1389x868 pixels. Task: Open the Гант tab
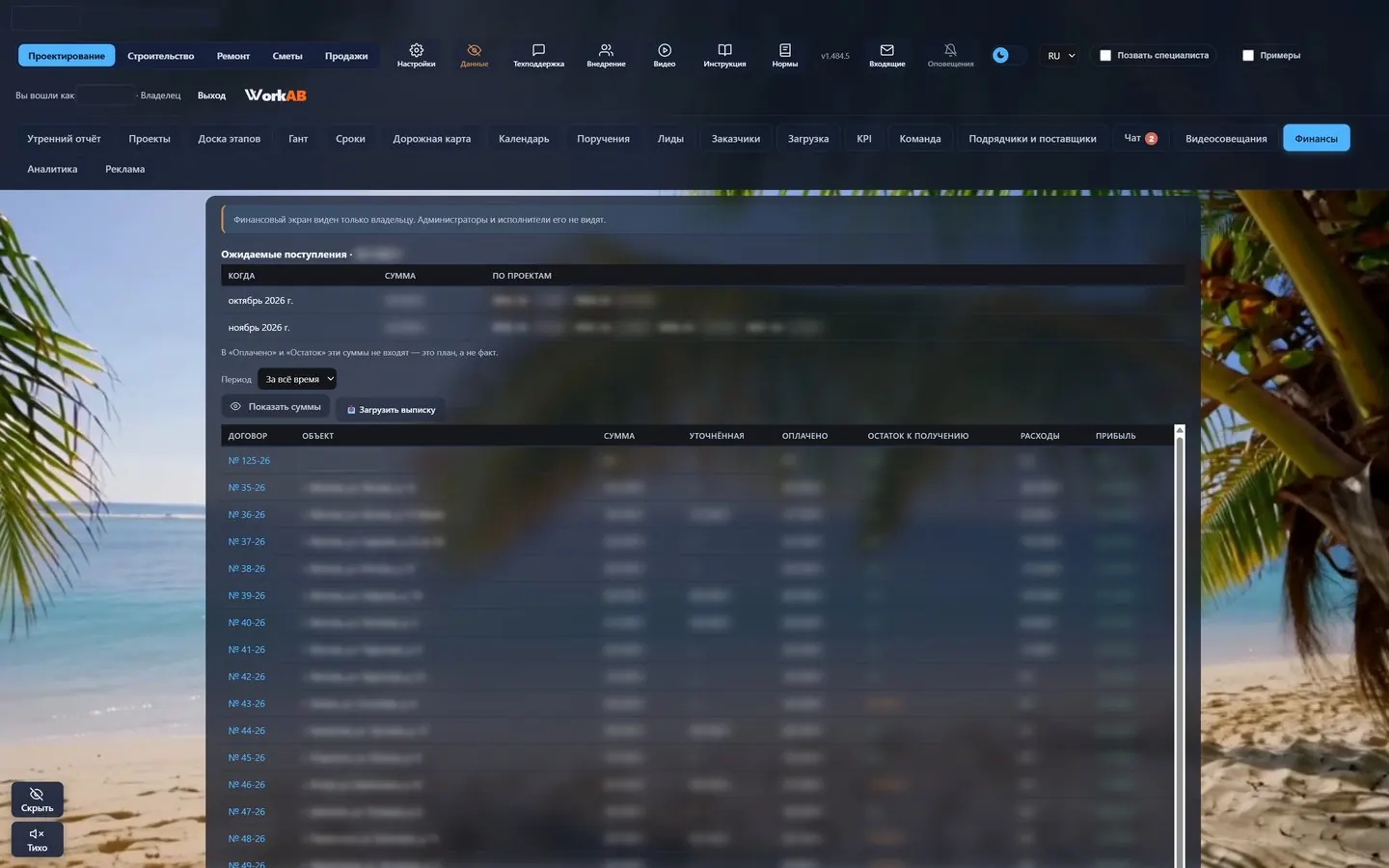tap(298, 139)
